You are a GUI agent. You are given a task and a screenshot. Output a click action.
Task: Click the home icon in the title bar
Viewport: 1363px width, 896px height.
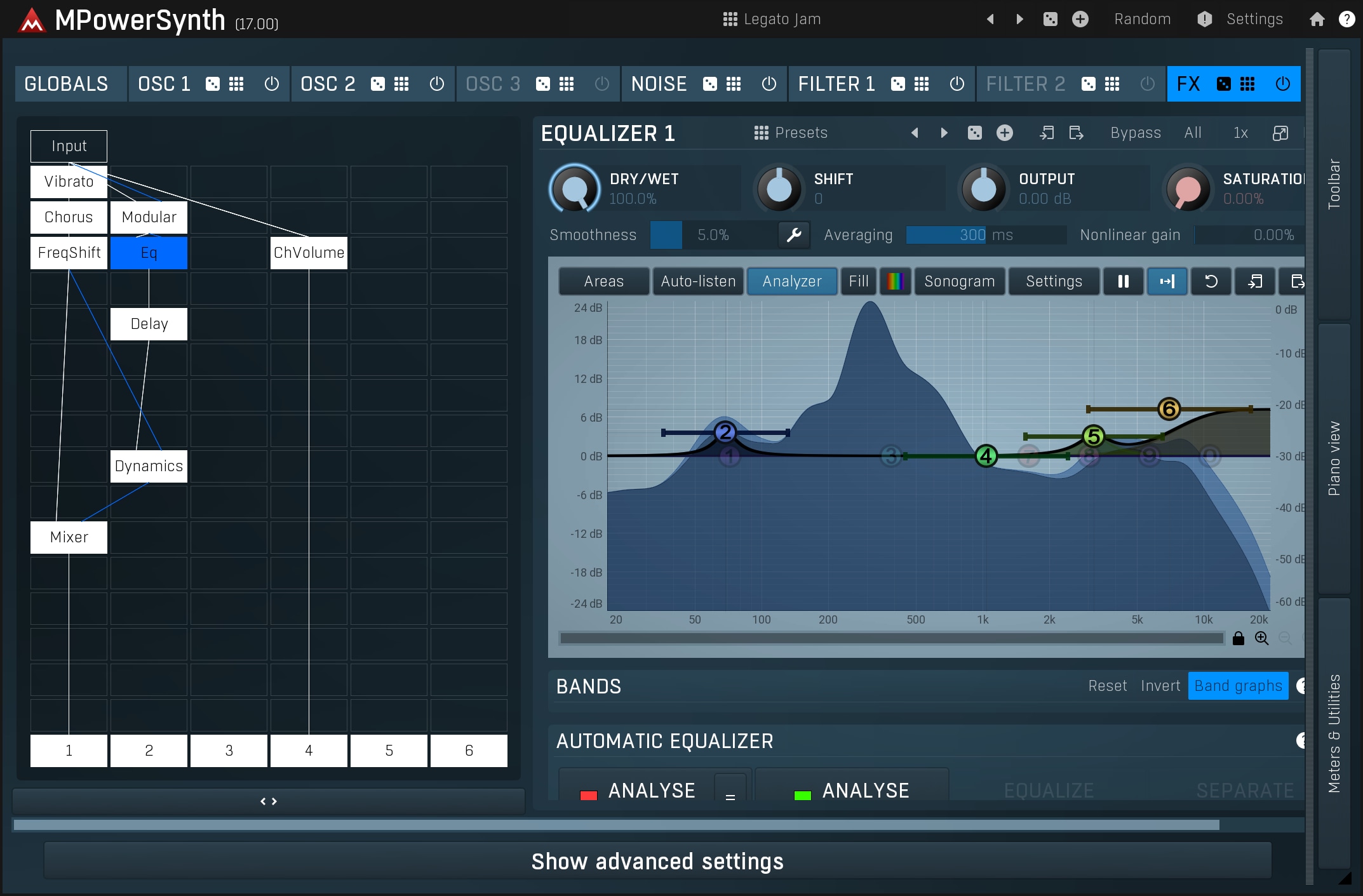(1317, 19)
